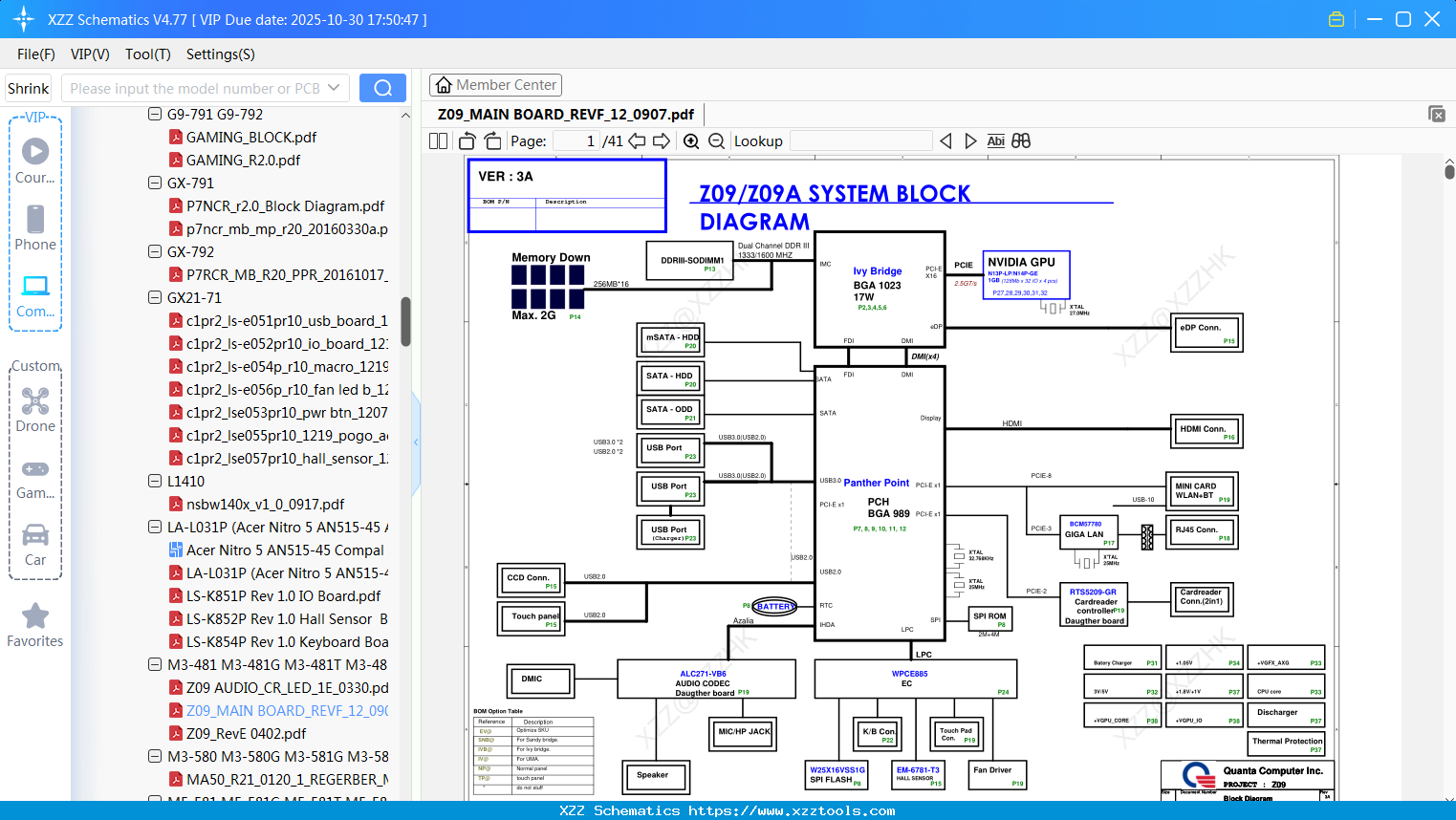
Task: Open GAMING_BLOCK.pdf from the tree
Action: coord(251,138)
